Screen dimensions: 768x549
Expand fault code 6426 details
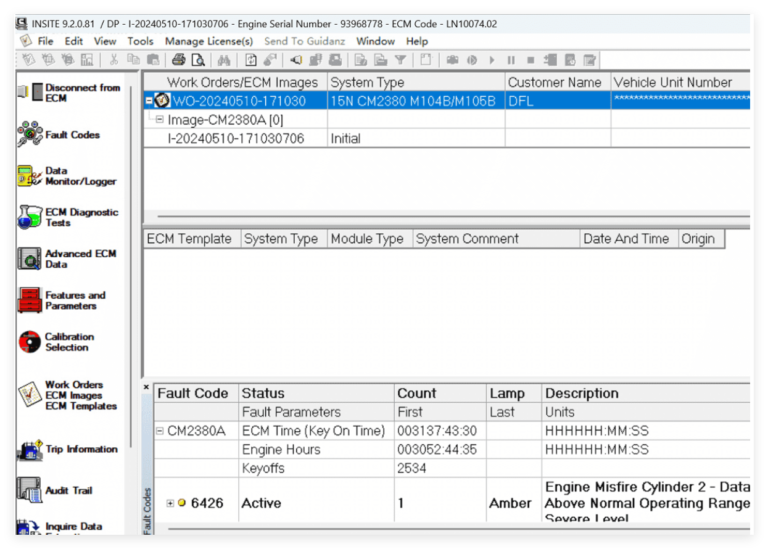(x=170, y=503)
